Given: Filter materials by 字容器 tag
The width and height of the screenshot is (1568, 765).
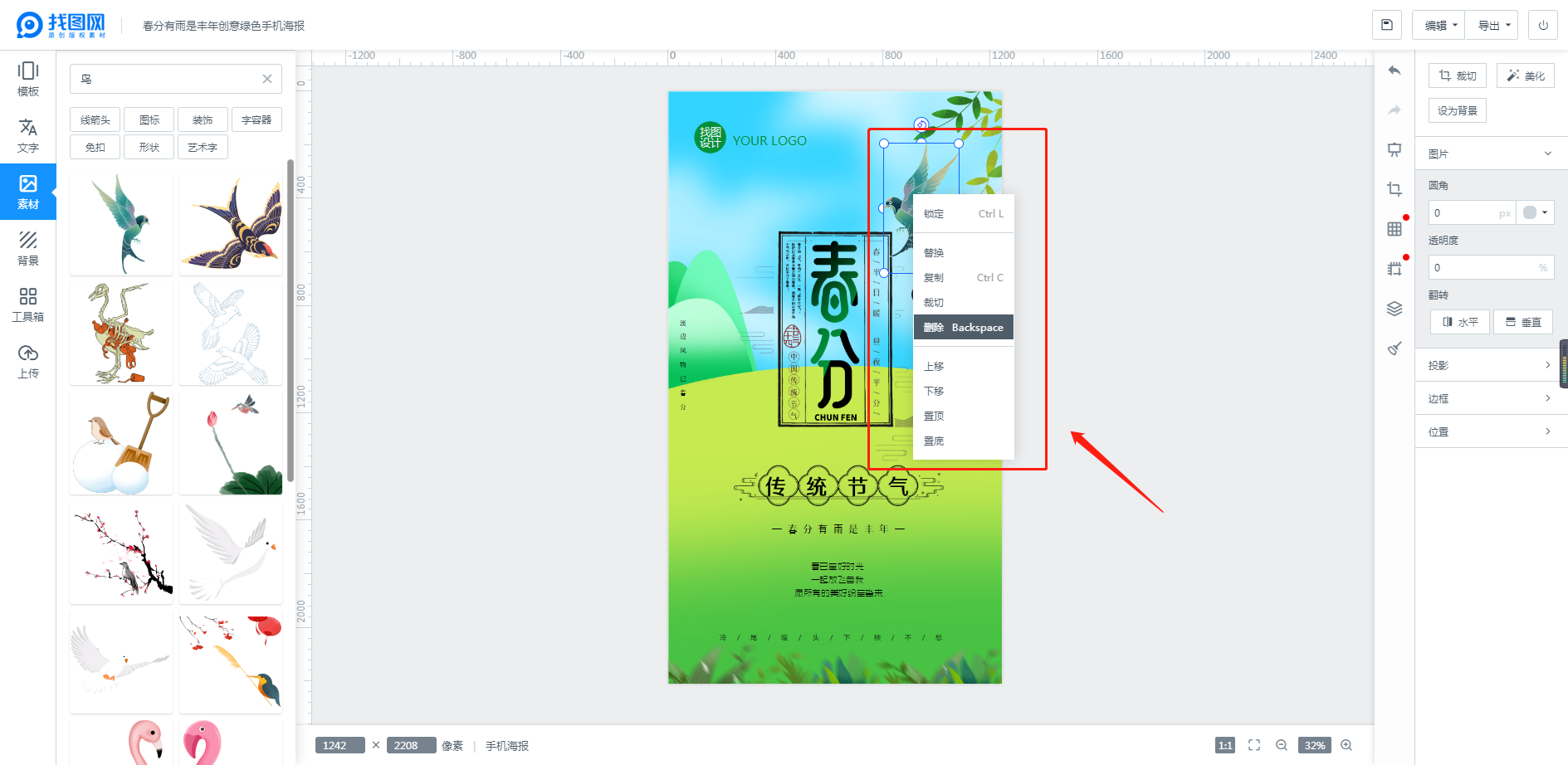Looking at the screenshot, I should pos(256,119).
